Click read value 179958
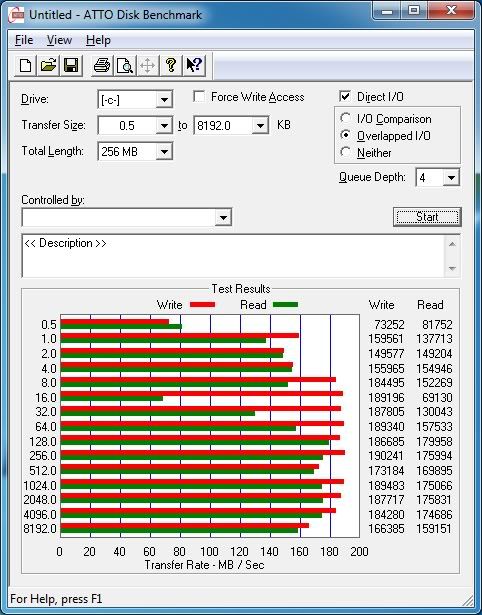482x615 pixels. (434, 442)
